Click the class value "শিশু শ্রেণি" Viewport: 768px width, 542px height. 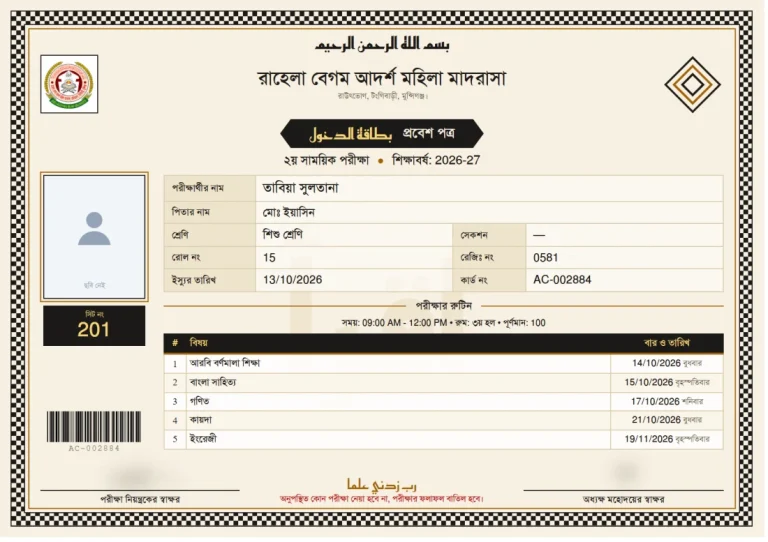(283, 235)
